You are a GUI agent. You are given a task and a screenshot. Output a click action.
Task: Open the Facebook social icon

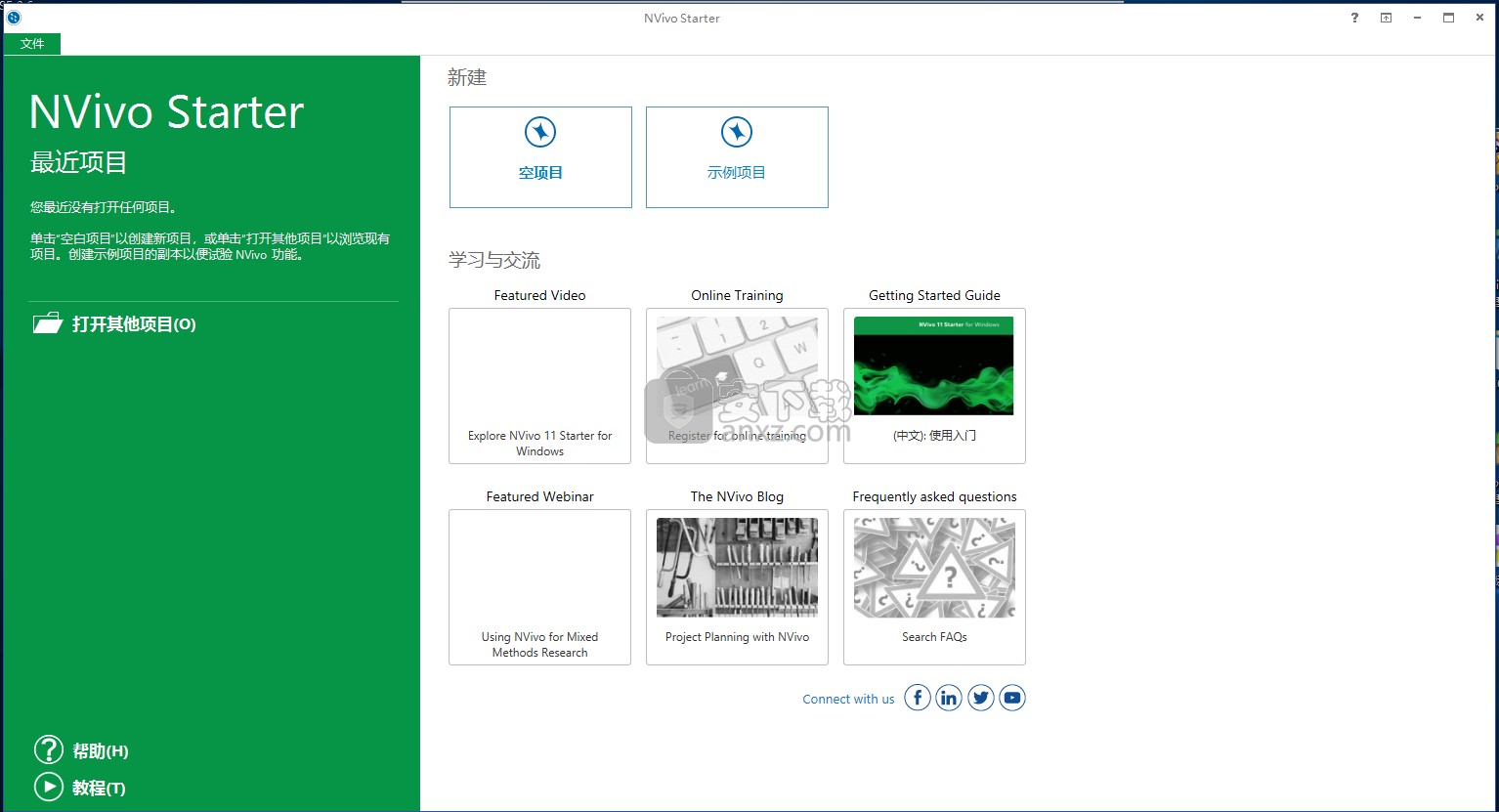[918, 698]
